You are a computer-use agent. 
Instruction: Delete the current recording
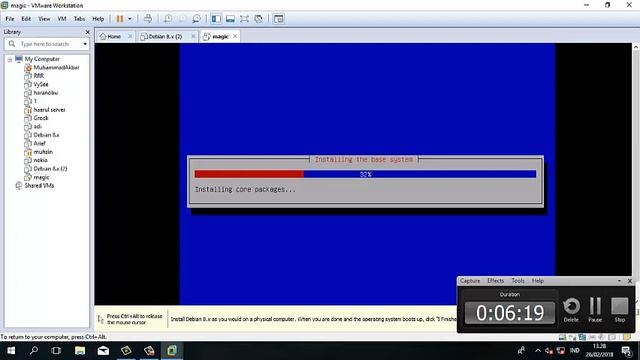click(x=571, y=309)
